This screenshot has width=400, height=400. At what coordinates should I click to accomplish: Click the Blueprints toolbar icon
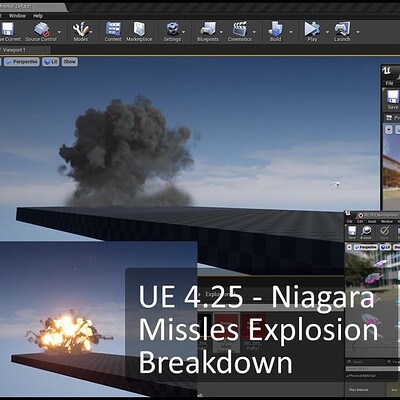(208, 29)
